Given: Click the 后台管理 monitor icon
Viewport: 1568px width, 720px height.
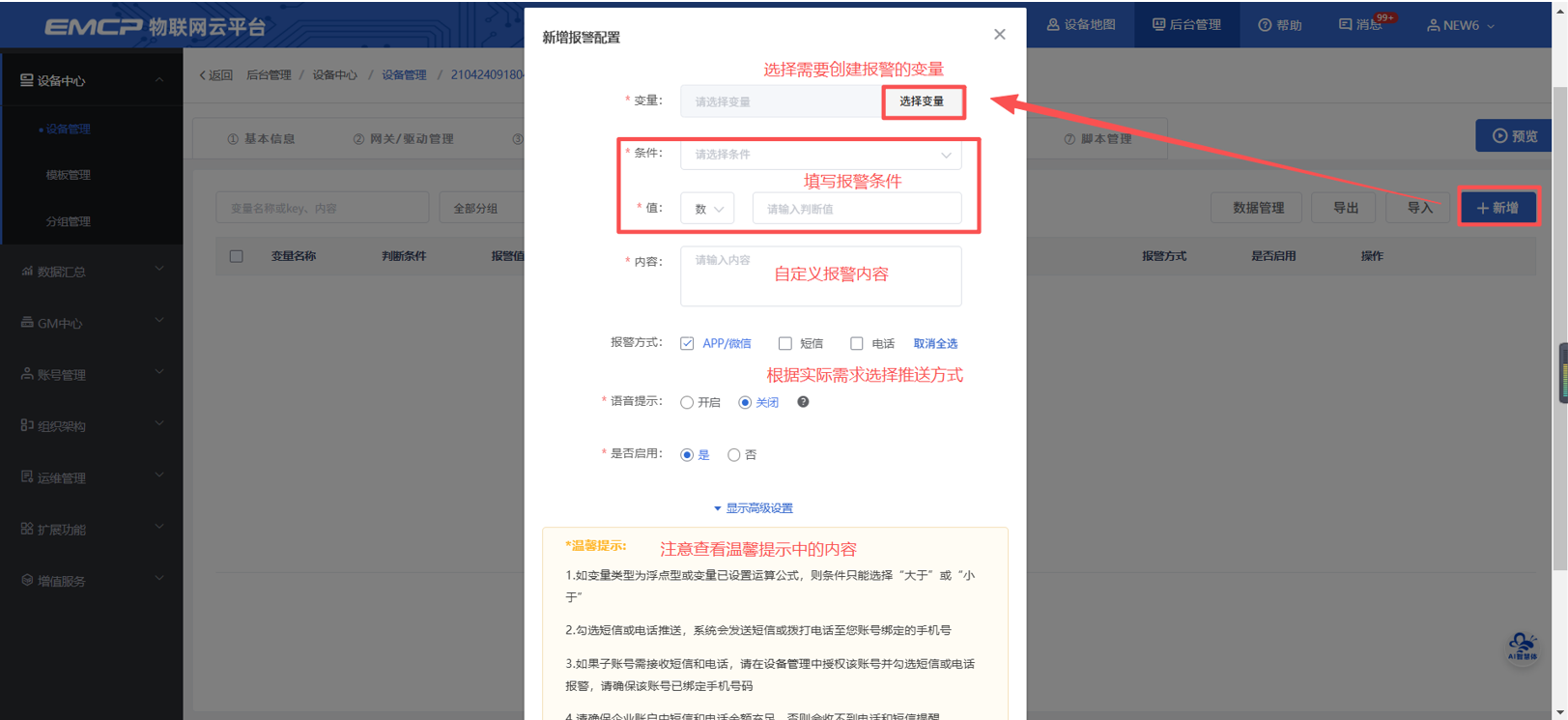Looking at the screenshot, I should click(x=1158, y=25).
